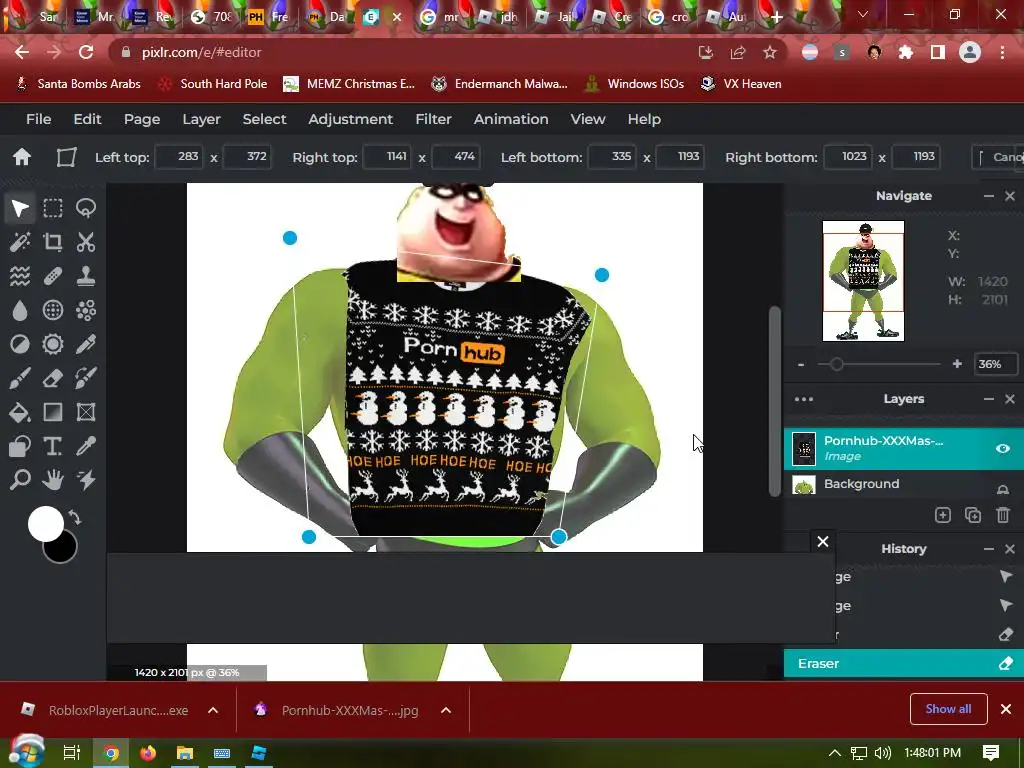Select the Liquify waves tool
Image resolution: width=1024 pixels, height=768 pixels.
(20, 276)
